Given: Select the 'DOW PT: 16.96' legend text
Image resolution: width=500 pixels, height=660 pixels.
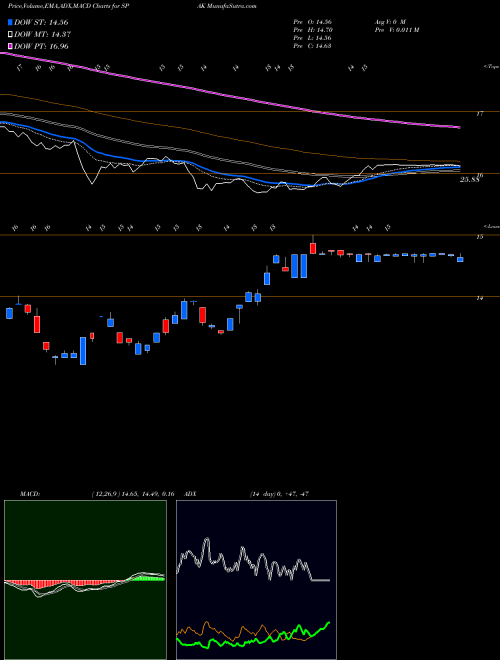Looking at the screenshot, I should pyautogui.click(x=41, y=46).
